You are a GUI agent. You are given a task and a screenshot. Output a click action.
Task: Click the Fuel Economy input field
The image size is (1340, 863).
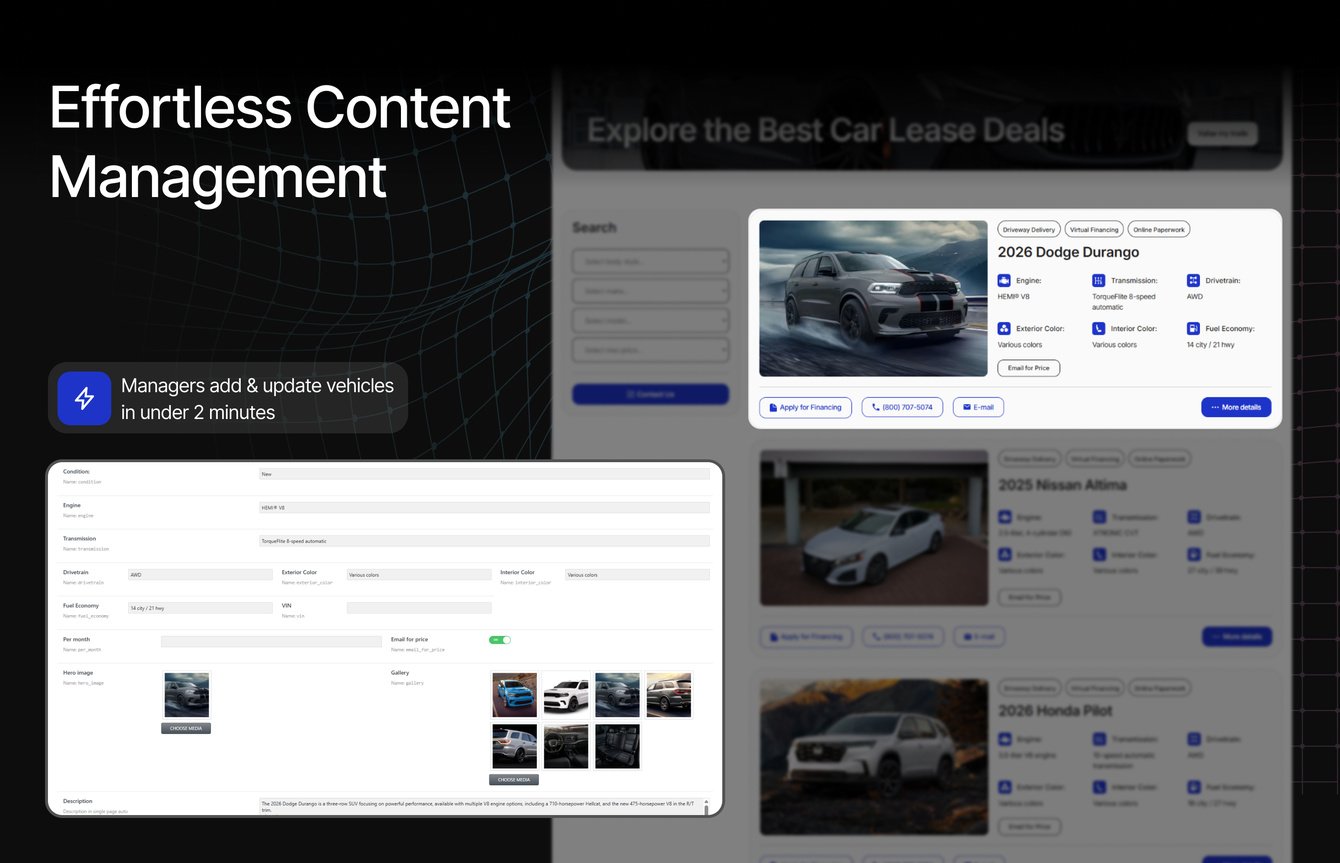(200, 608)
